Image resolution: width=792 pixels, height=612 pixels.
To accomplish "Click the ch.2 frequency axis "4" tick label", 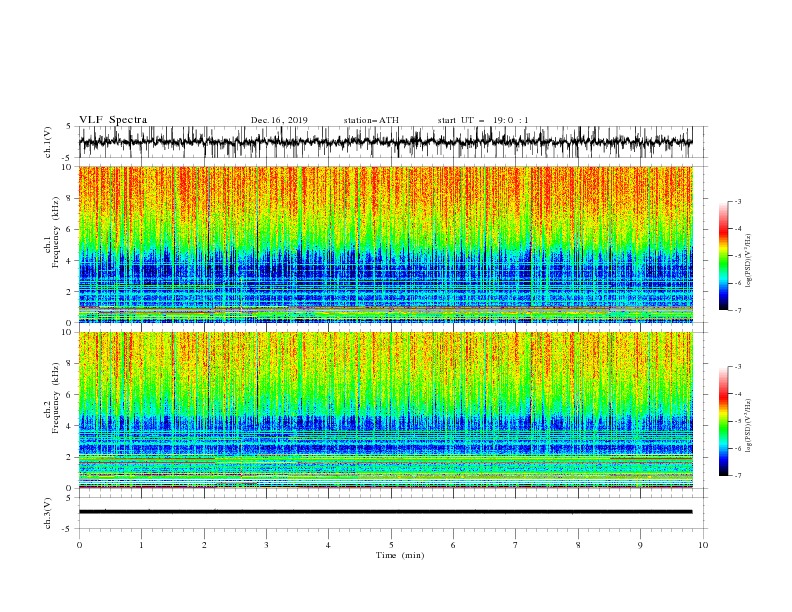I will tap(71, 426).
